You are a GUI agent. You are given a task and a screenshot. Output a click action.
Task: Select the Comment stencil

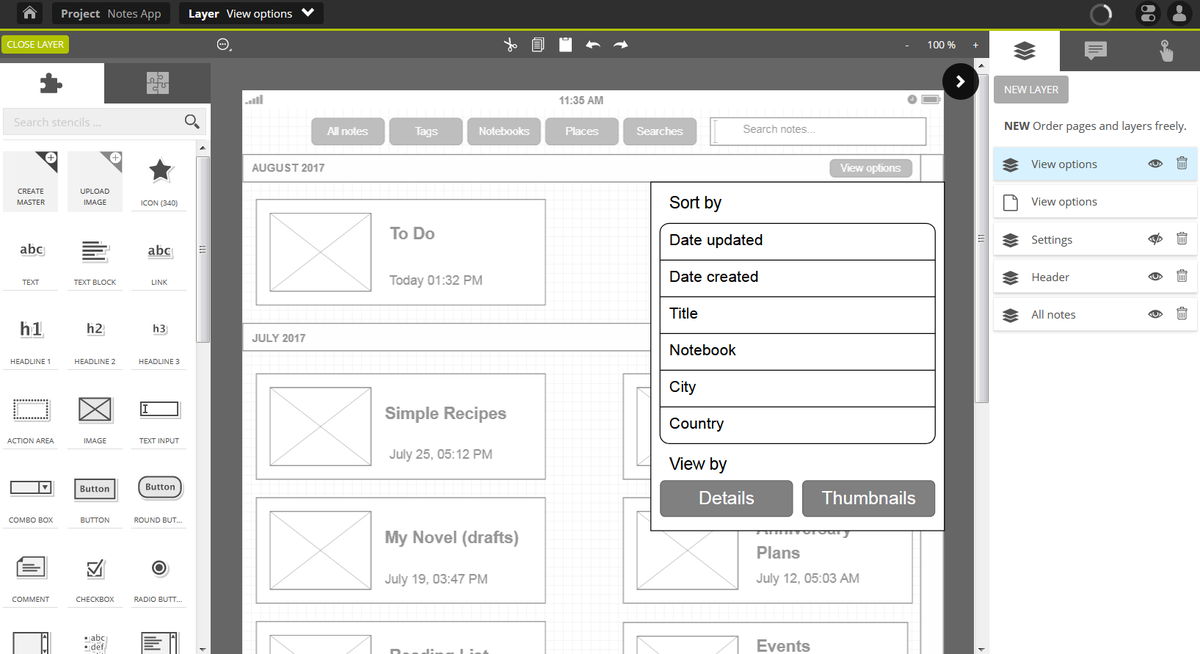[x=31, y=577]
